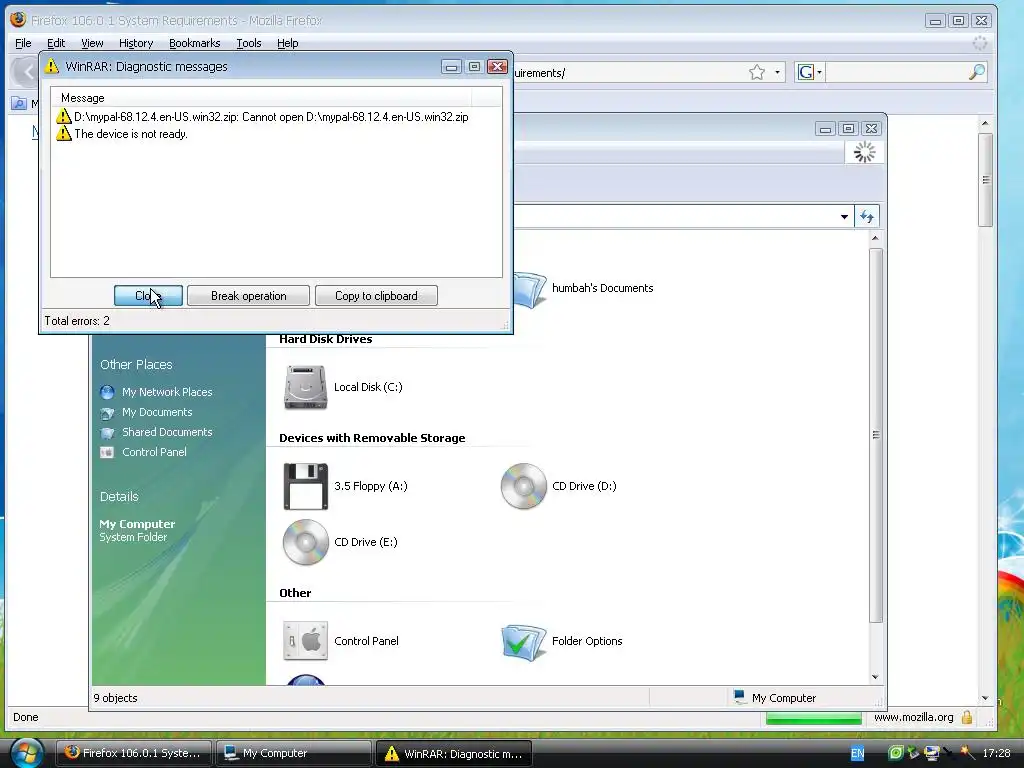Click the taskbar clock showing 17:28

coord(996,753)
